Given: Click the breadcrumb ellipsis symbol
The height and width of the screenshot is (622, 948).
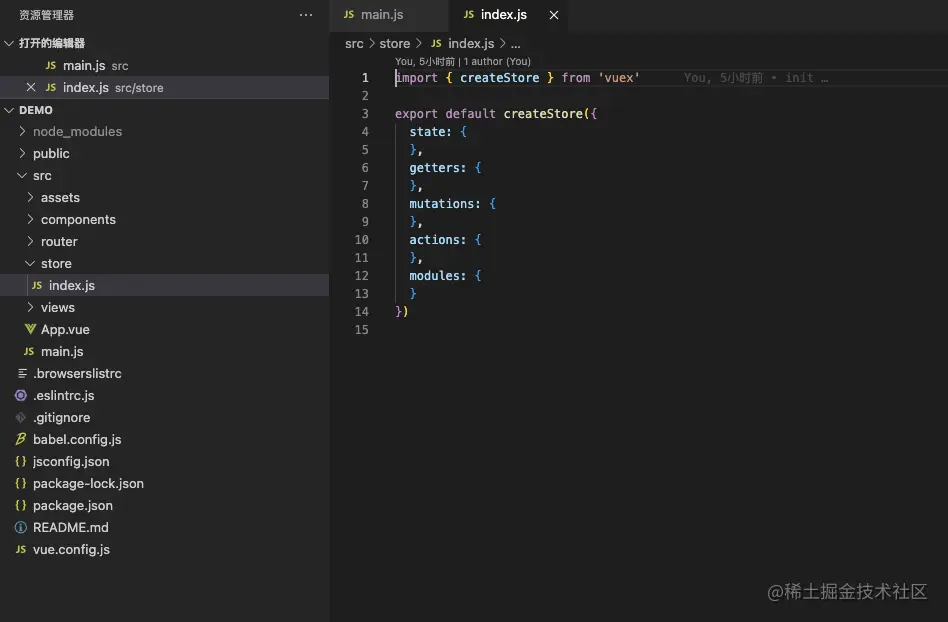Looking at the screenshot, I should [x=516, y=44].
